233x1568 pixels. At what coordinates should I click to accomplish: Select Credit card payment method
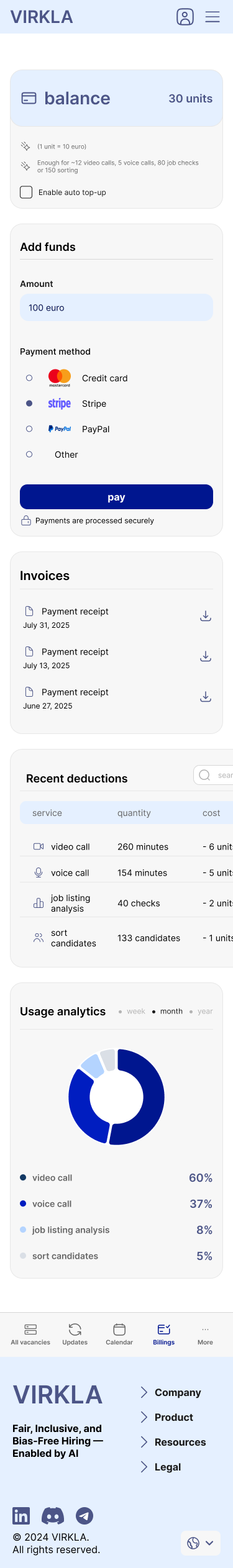click(x=29, y=378)
